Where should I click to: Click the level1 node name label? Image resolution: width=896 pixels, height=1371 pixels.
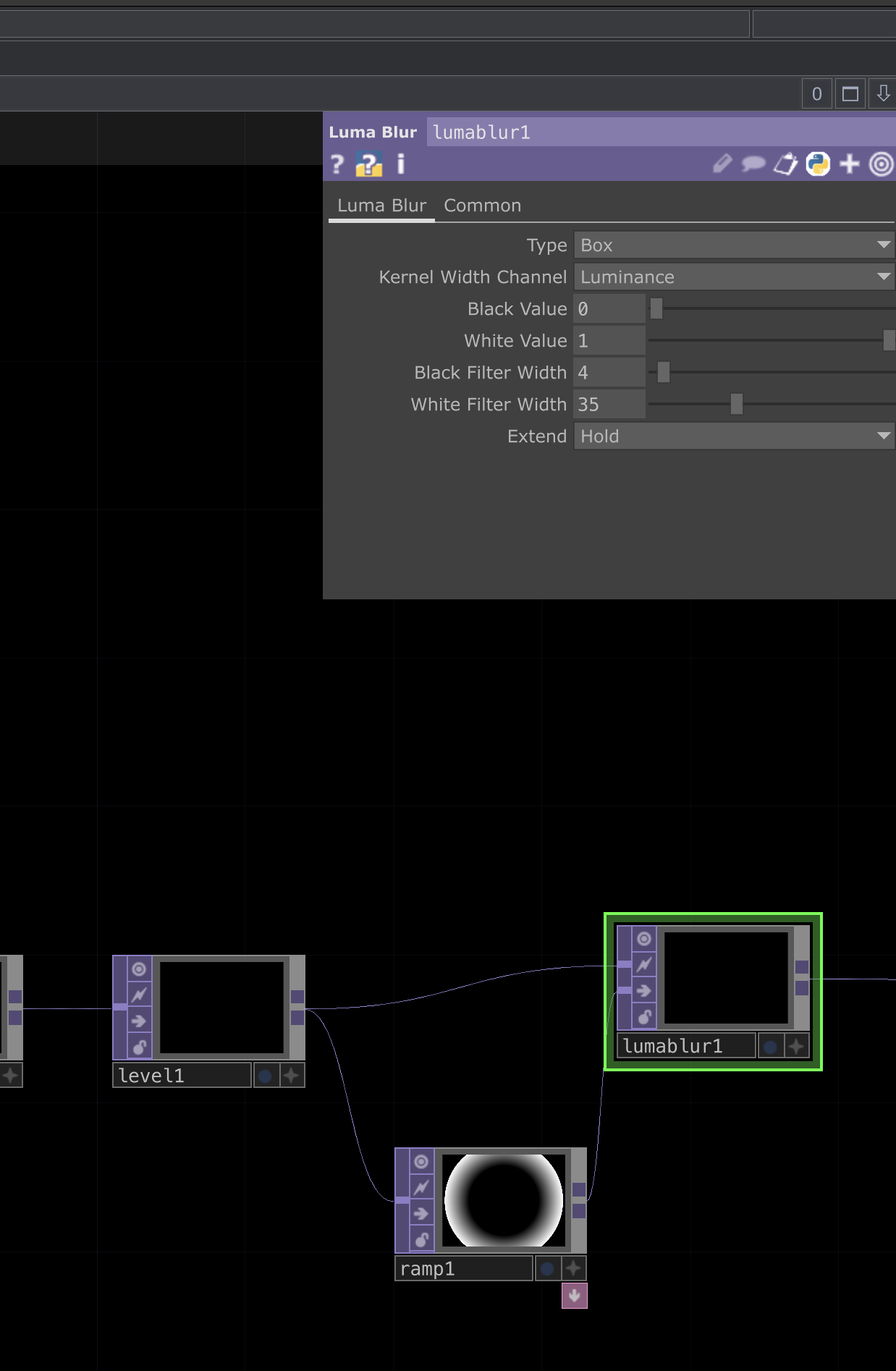181,1076
